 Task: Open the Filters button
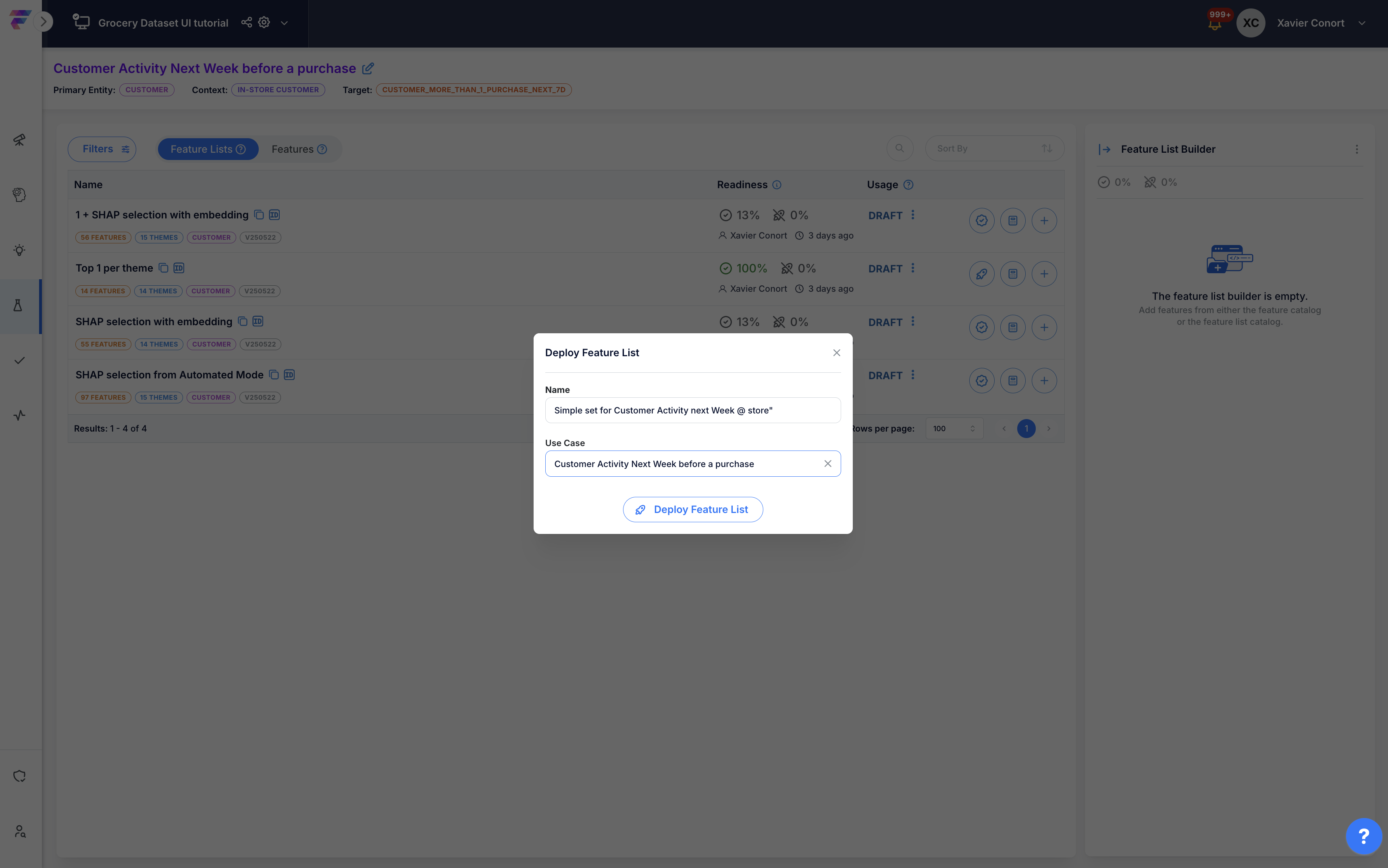102,149
